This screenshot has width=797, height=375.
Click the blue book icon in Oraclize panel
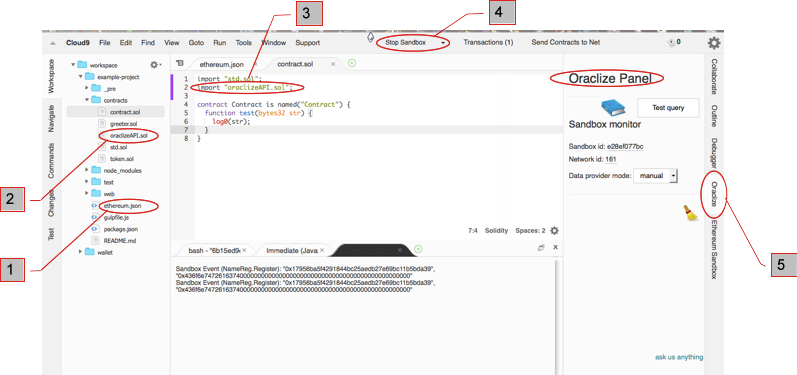coord(614,108)
